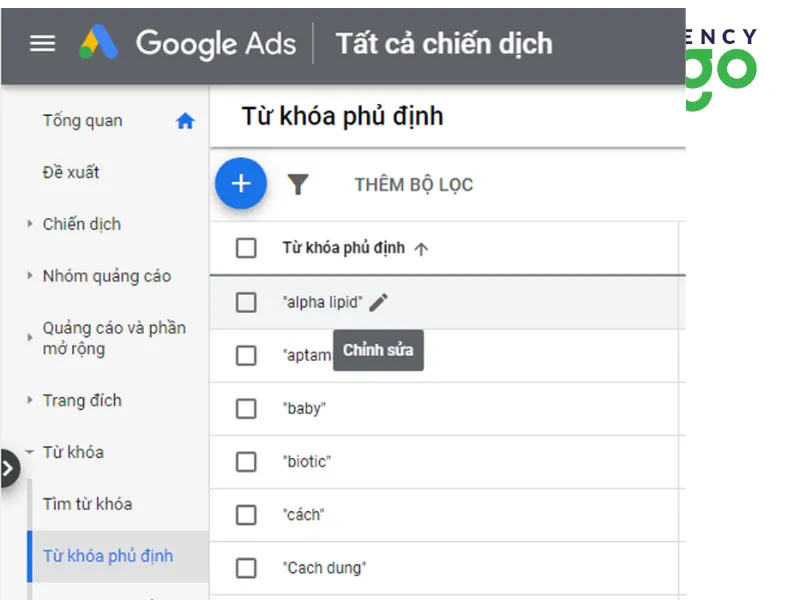This screenshot has height=600, width=800.
Task: Select all rows with the header checkbox
Action: pos(244,247)
